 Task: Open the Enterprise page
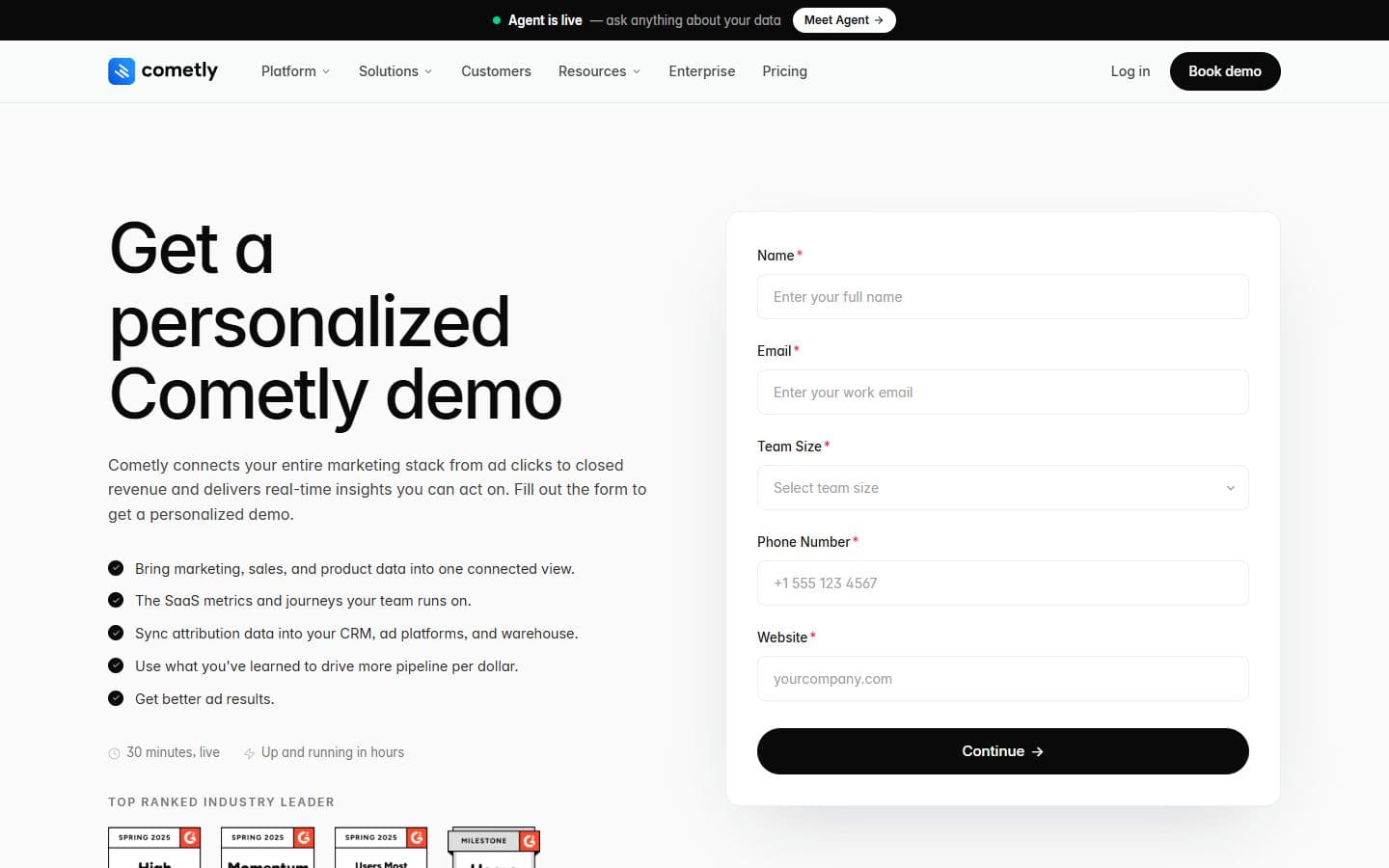[702, 71]
